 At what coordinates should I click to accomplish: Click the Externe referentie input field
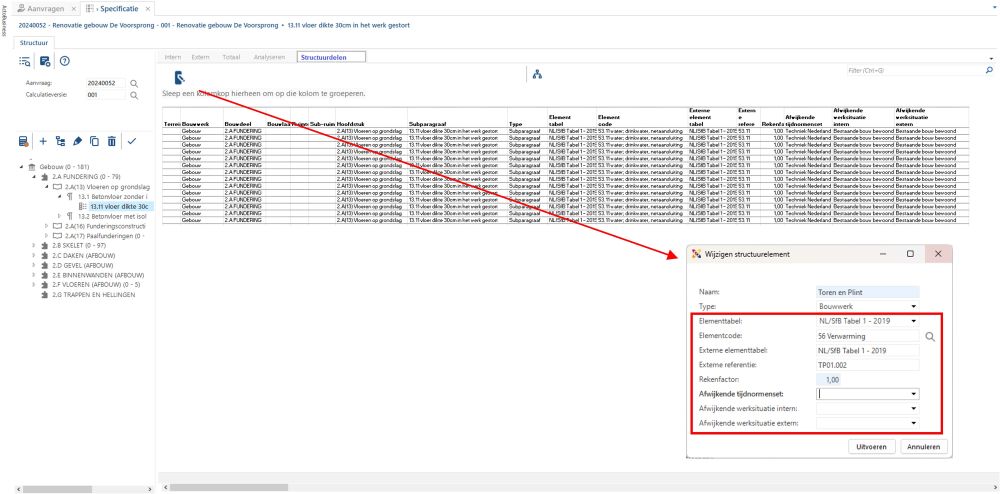866,365
